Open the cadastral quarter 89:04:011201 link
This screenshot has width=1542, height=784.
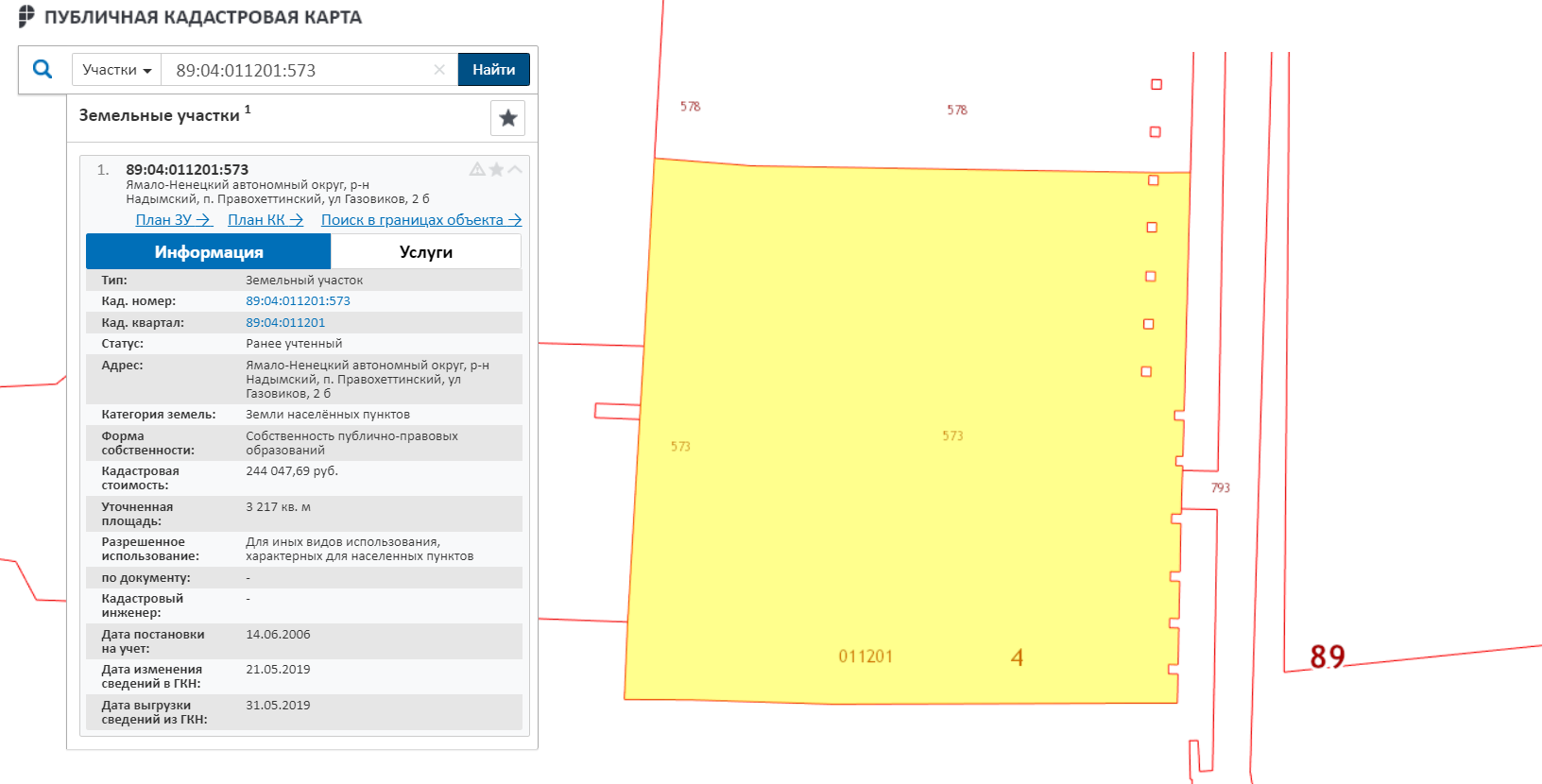[x=285, y=323]
